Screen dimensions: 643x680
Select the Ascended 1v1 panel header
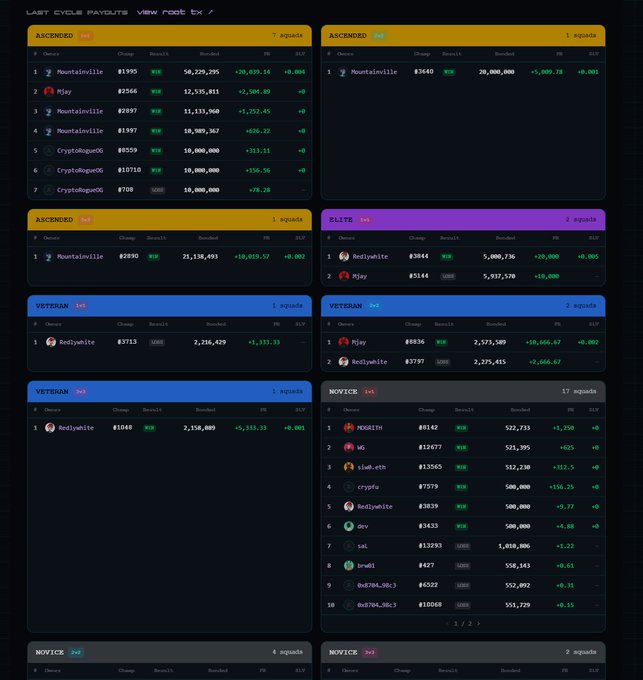click(x=170, y=36)
